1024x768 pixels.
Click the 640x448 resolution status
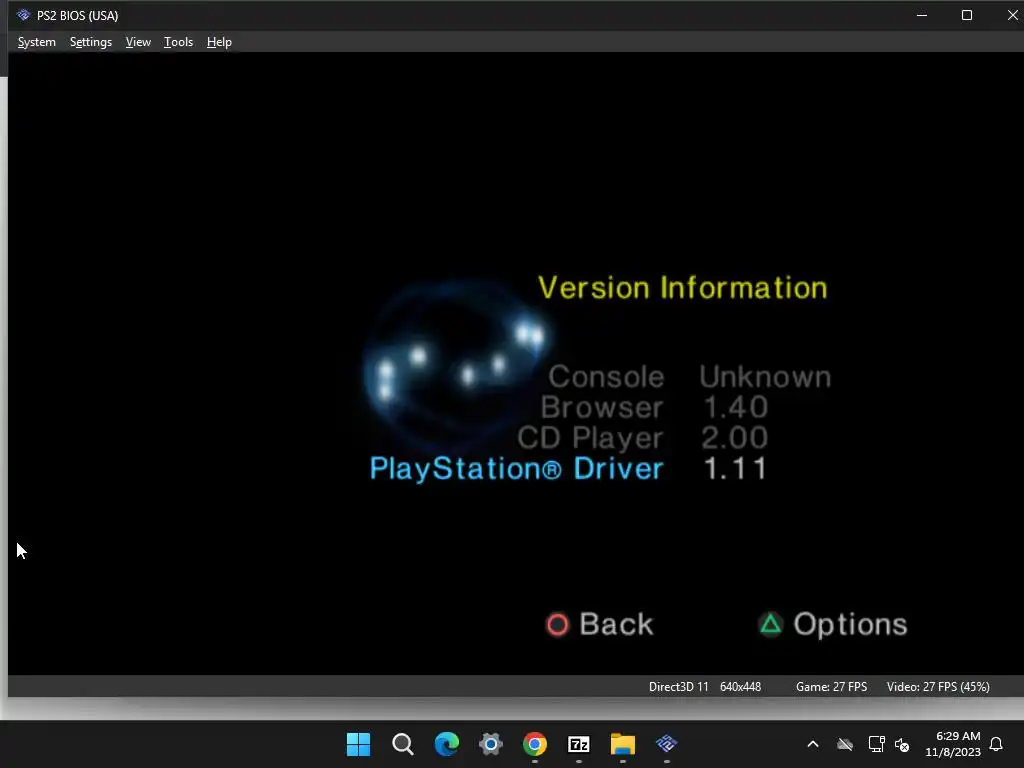click(x=741, y=686)
